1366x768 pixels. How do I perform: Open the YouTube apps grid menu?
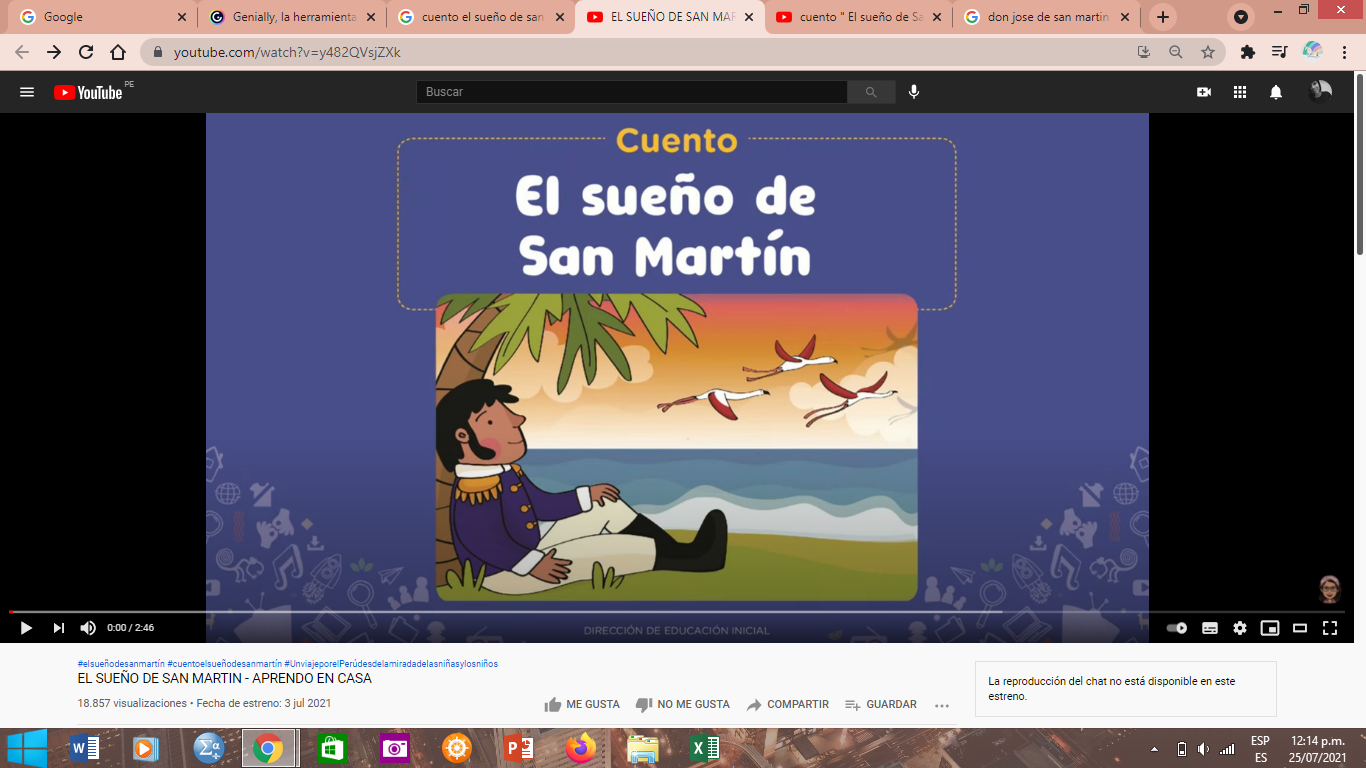coord(1240,91)
